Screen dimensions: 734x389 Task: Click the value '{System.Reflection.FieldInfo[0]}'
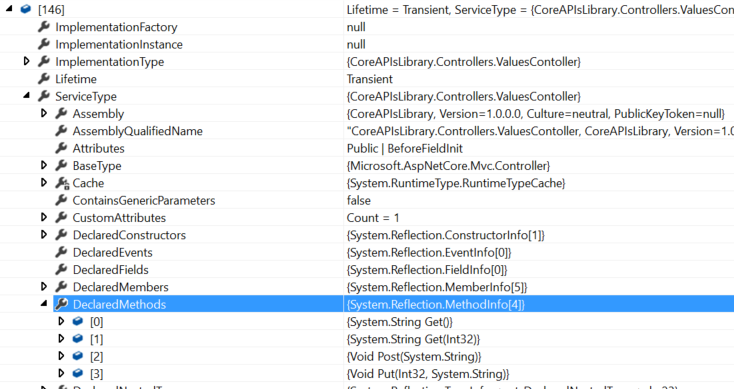pos(427,270)
